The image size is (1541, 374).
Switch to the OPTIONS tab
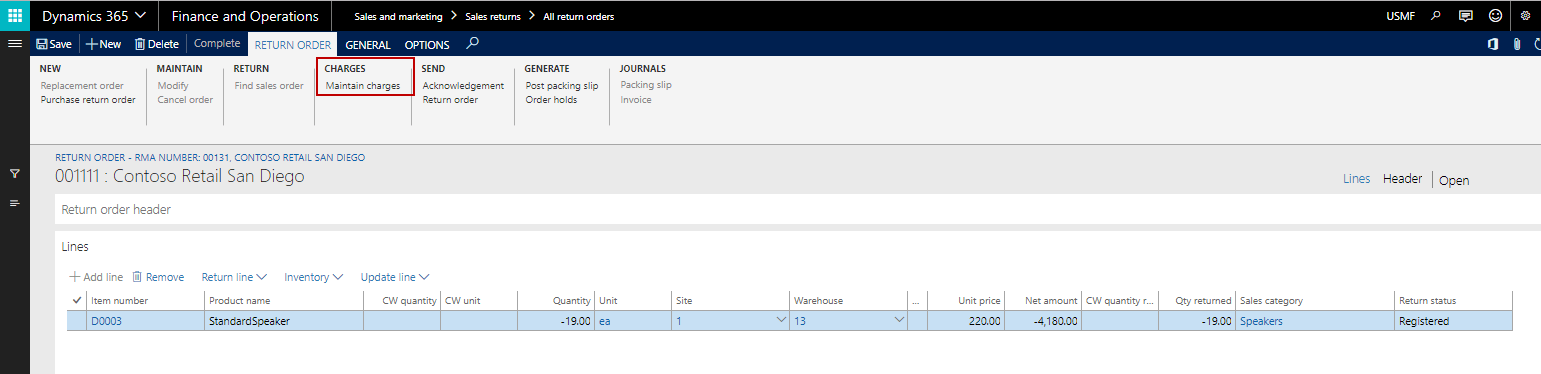(x=427, y=45)
